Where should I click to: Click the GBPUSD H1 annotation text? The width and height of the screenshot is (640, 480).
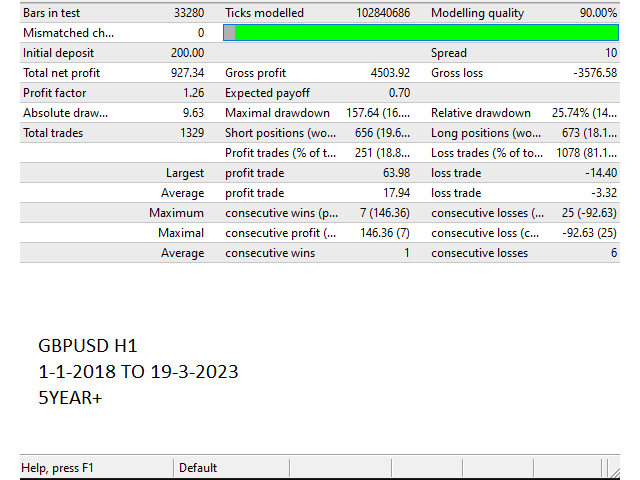pyautogui.click(x=88, y=346)
